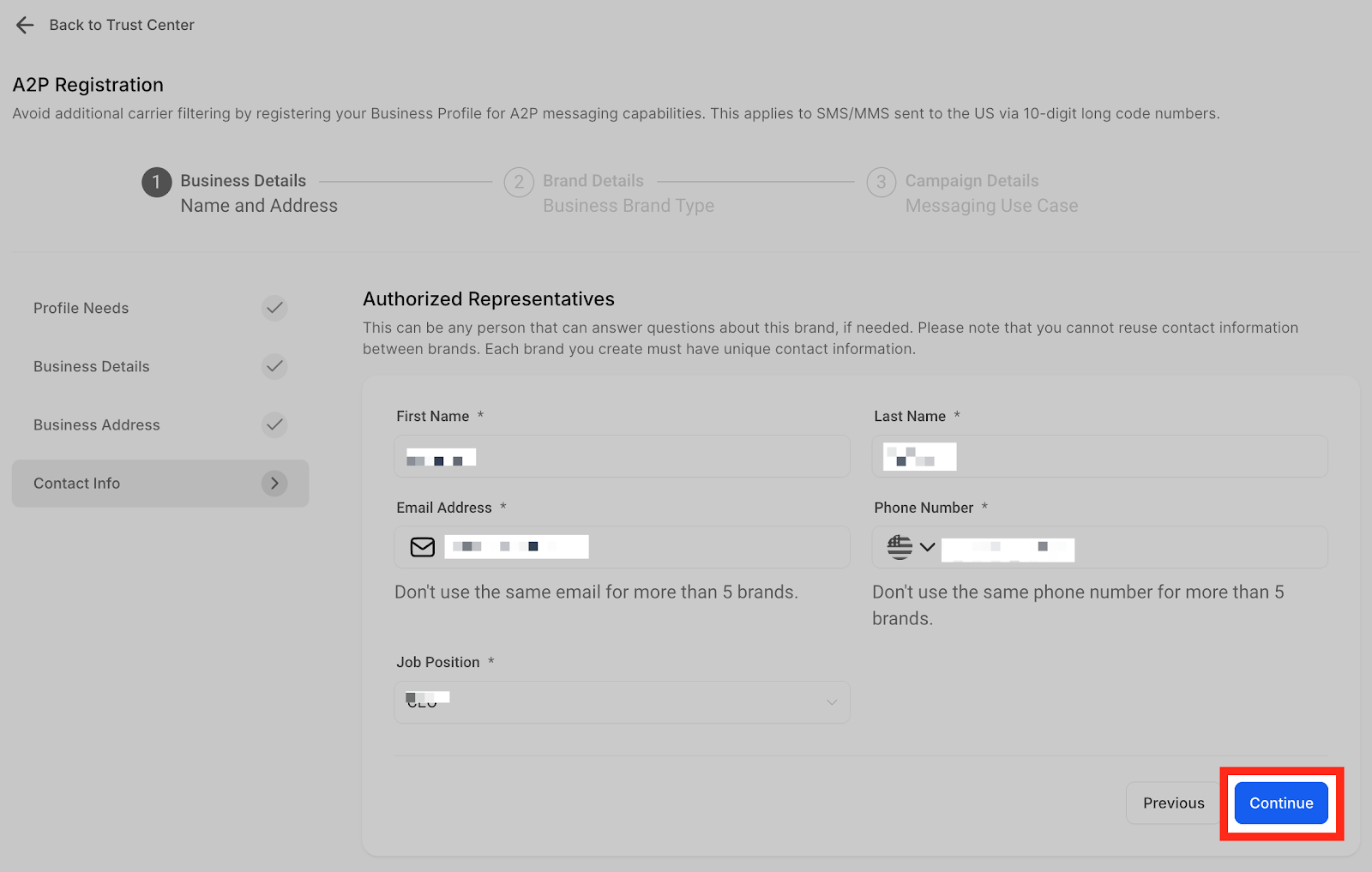Click 'Name and Address' step subtitle

[259, 206]
